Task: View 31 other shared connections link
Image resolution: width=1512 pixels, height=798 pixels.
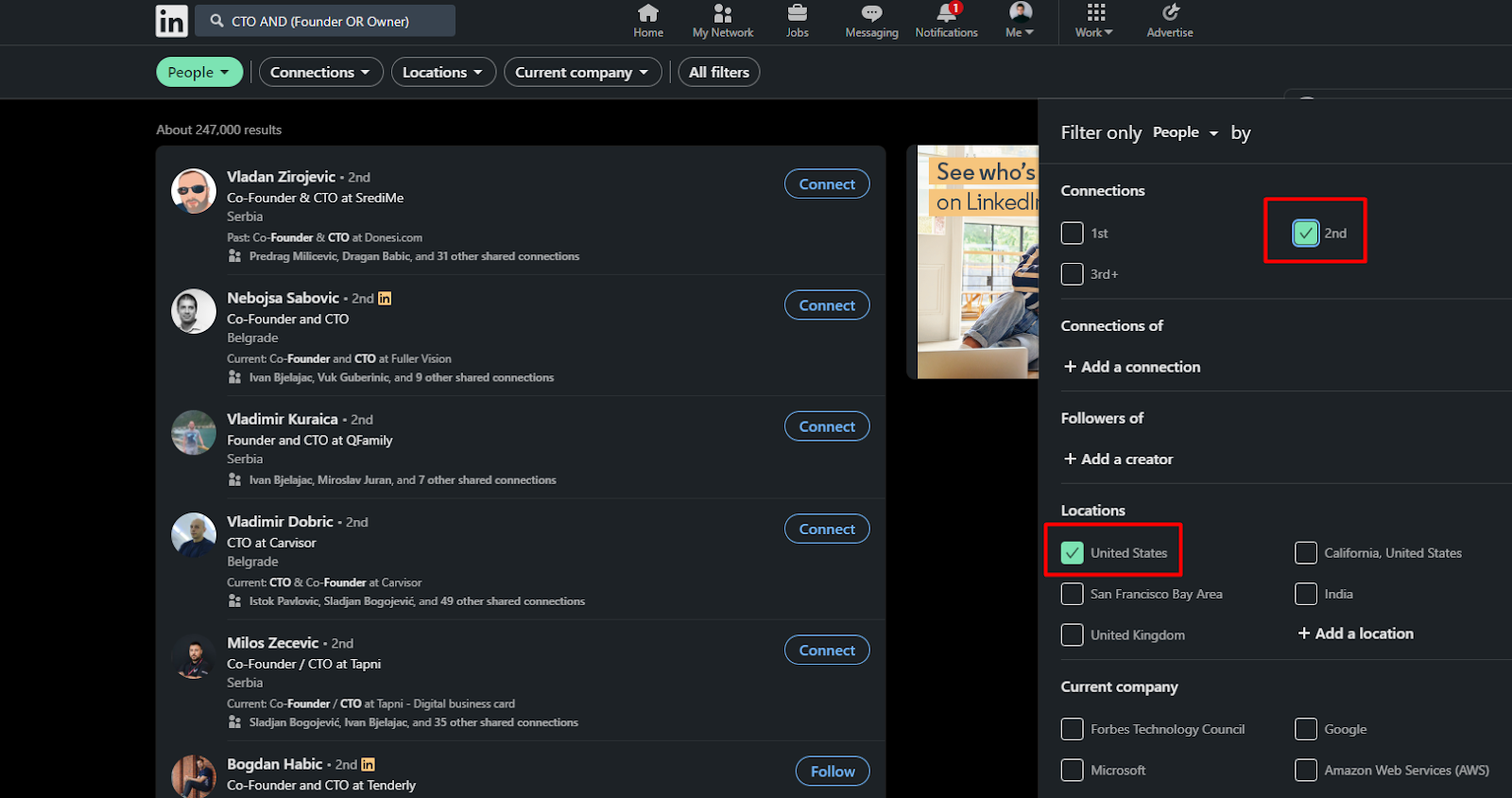Action: [508, 256]
